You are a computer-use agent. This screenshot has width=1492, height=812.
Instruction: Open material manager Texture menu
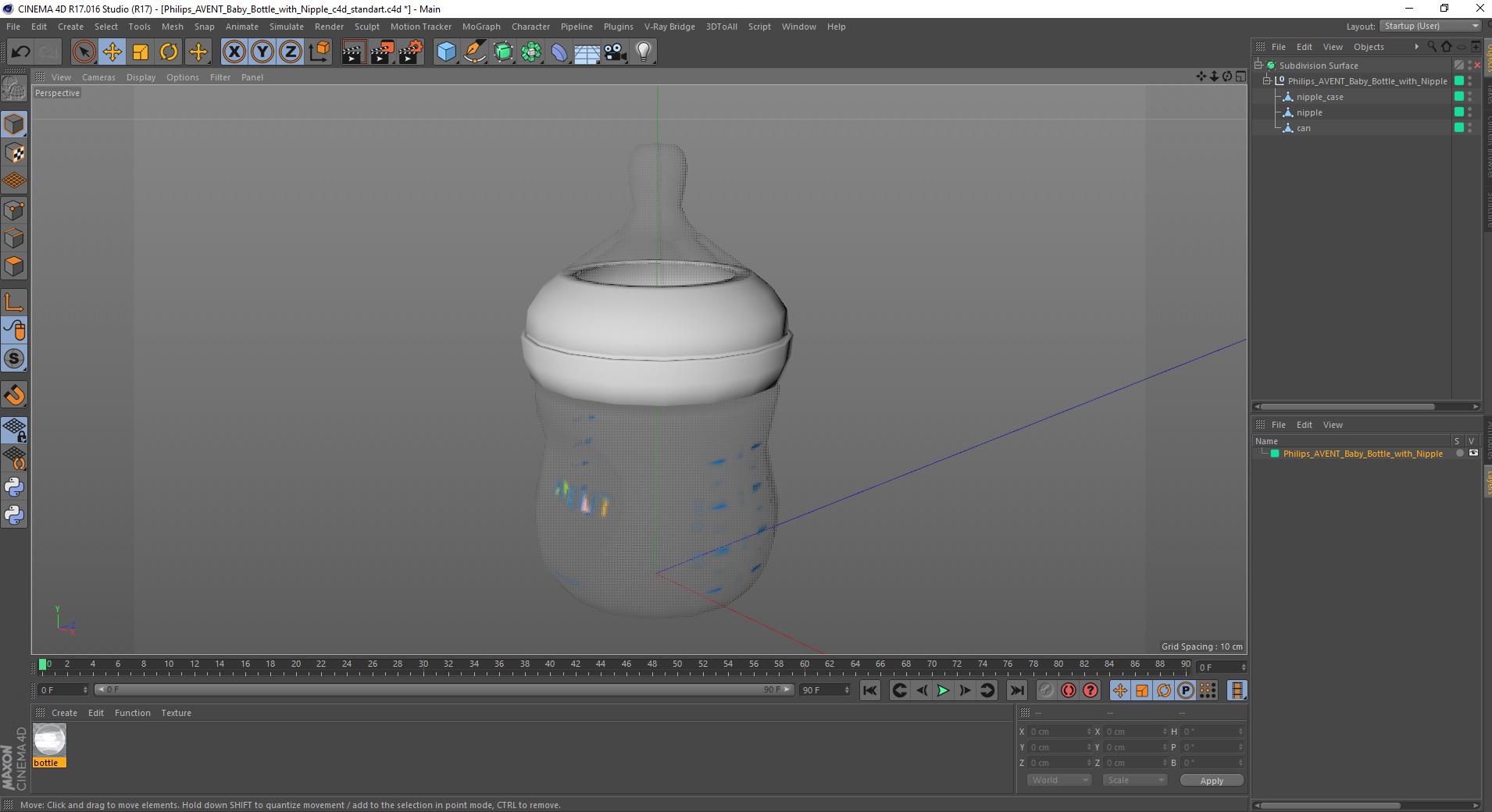coord(176,713)
